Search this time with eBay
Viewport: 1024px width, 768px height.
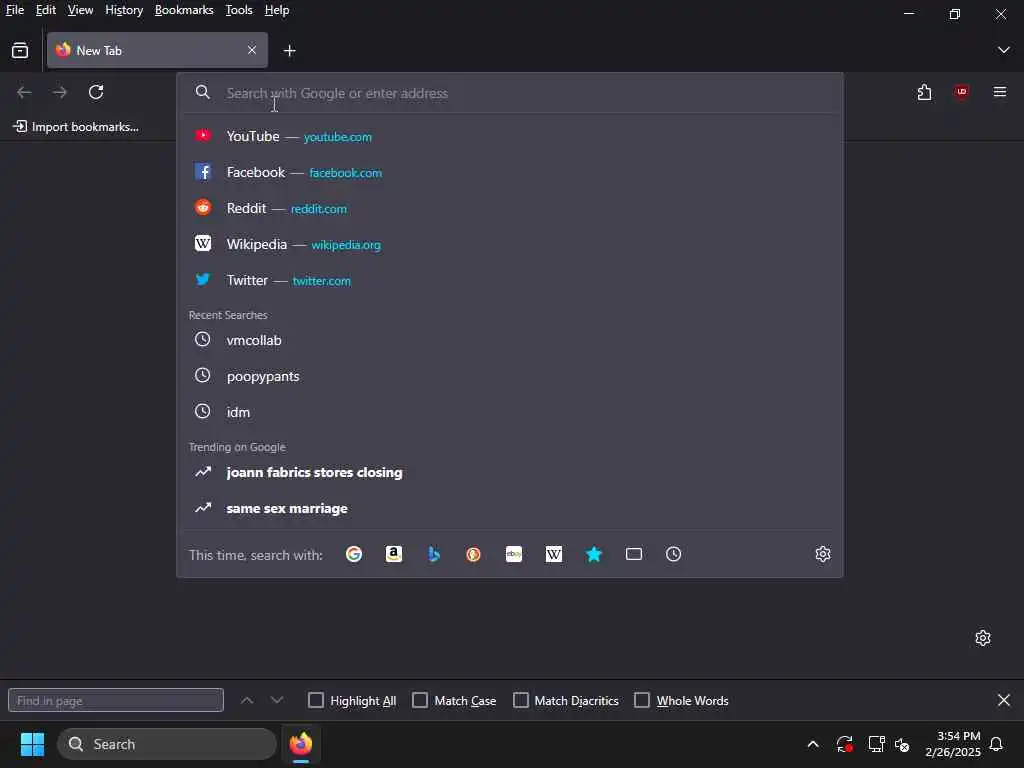click(514, 554)
